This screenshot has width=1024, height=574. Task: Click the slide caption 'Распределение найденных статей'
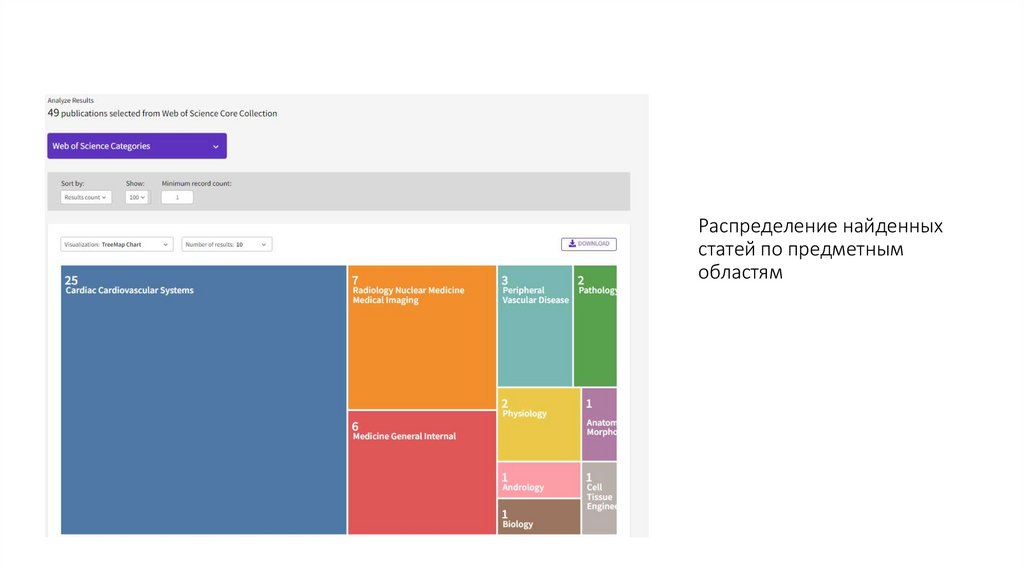820,249
